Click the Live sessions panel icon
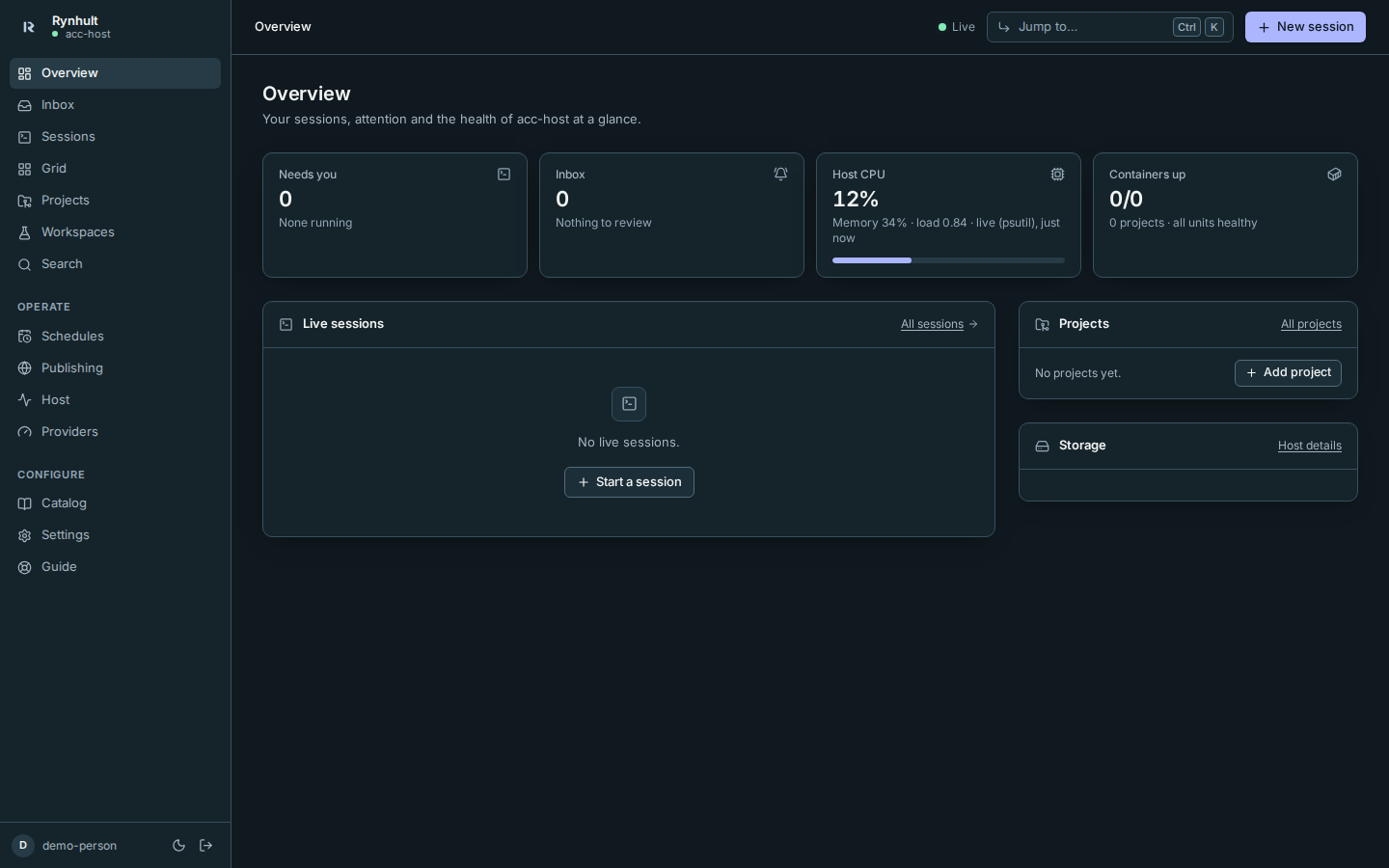Viewport: 1389px width, 868px height. (x=286, y=324)
